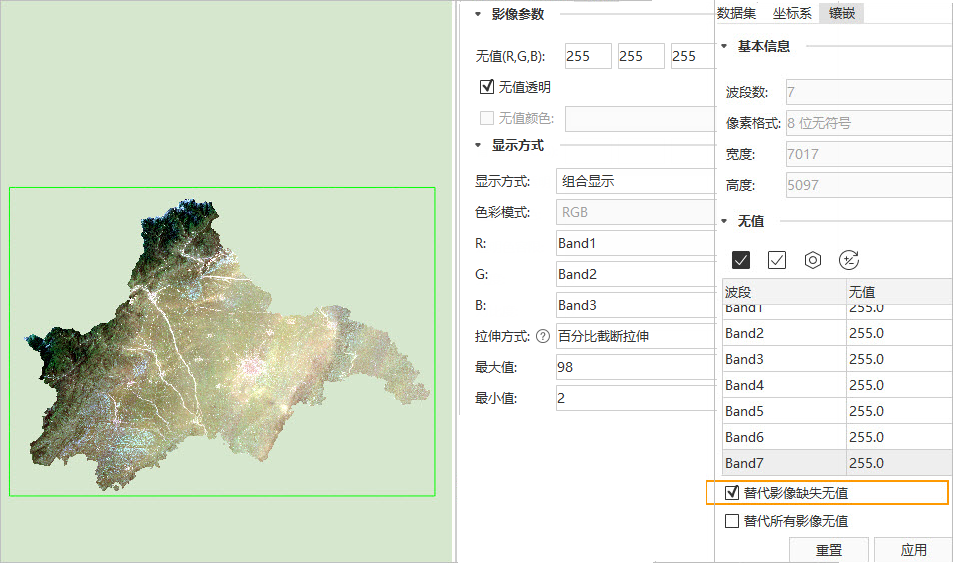
Task: Click the circular plus-minus reset icon
Action: pos(849,260)
